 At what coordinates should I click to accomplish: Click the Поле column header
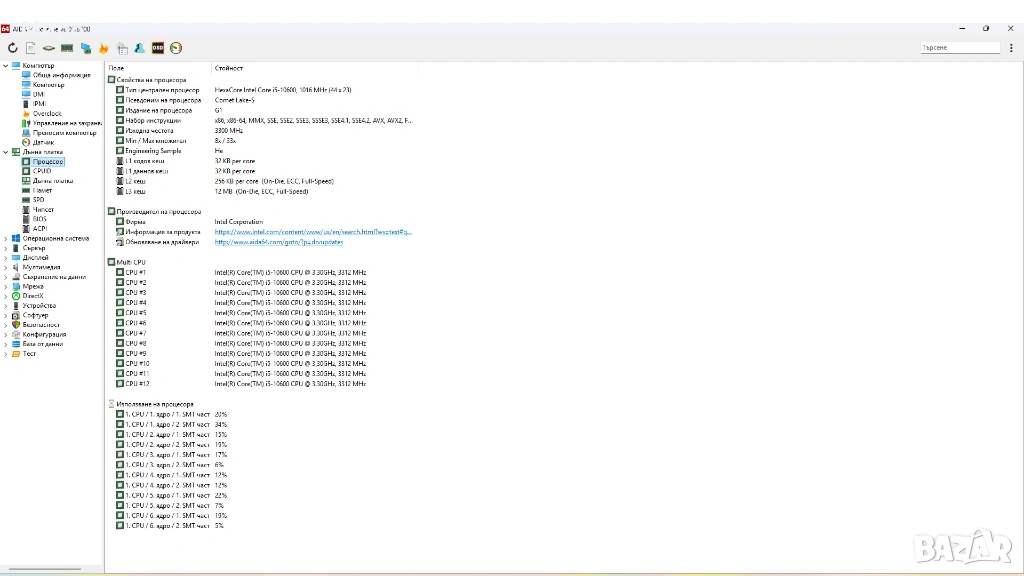click(117, 68)
